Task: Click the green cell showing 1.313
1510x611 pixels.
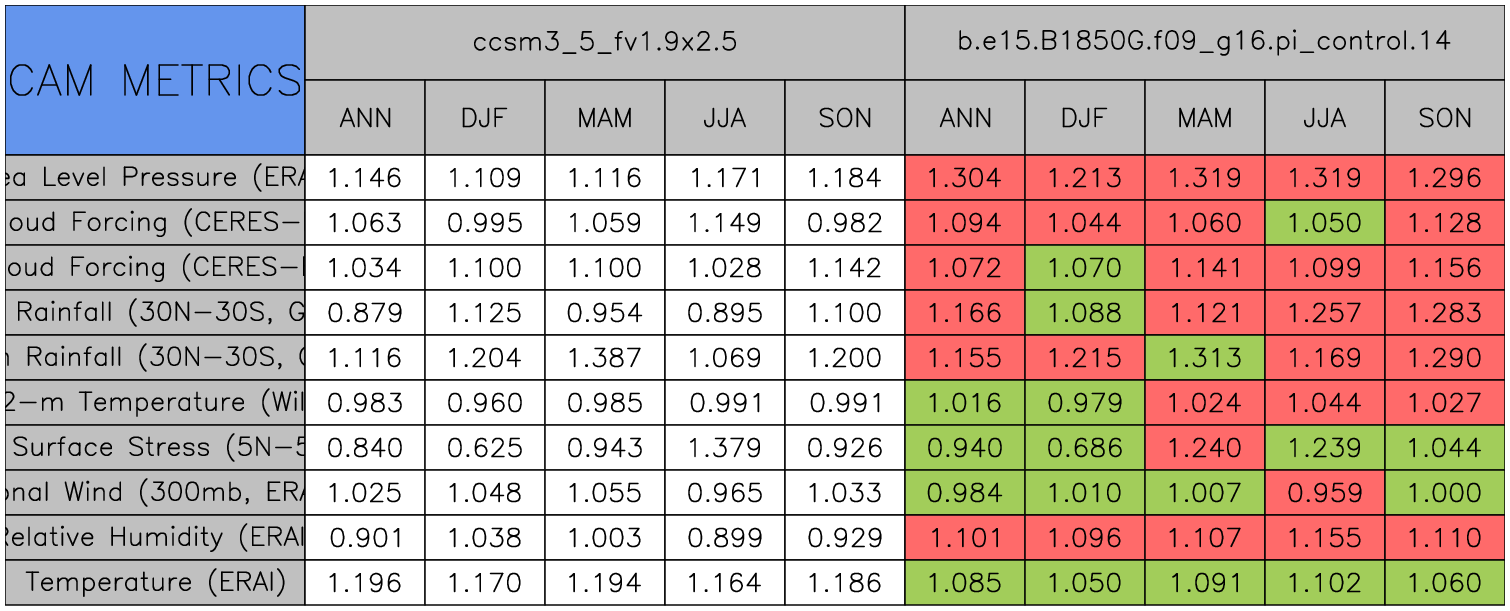Action: click(1205, 357)
